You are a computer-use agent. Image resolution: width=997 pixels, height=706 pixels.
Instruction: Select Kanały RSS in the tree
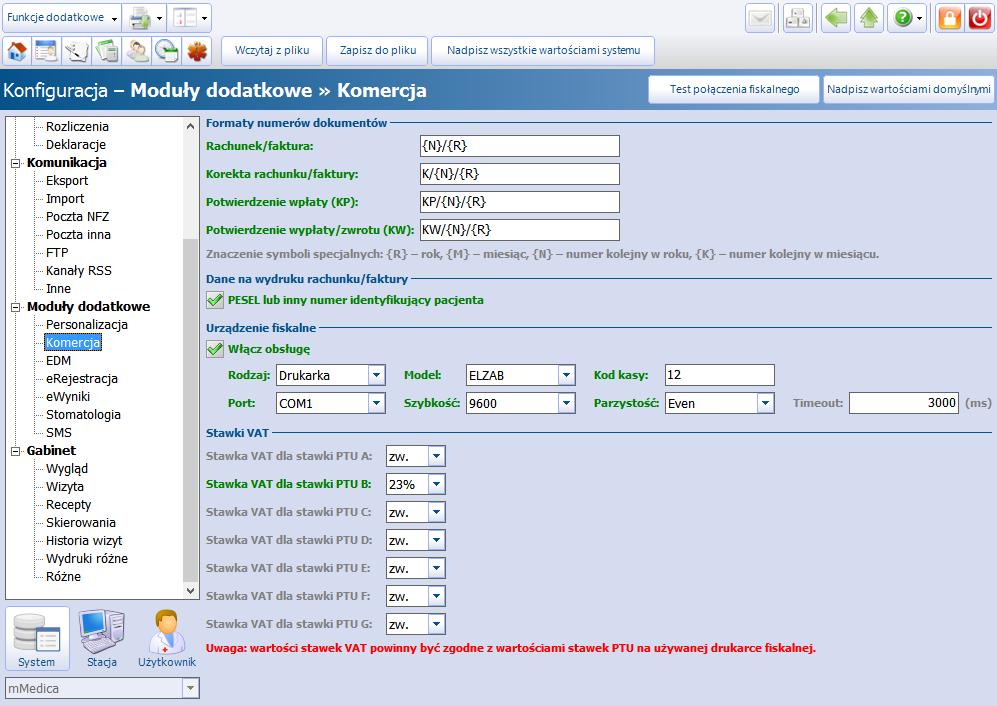(x=79, y=270)
